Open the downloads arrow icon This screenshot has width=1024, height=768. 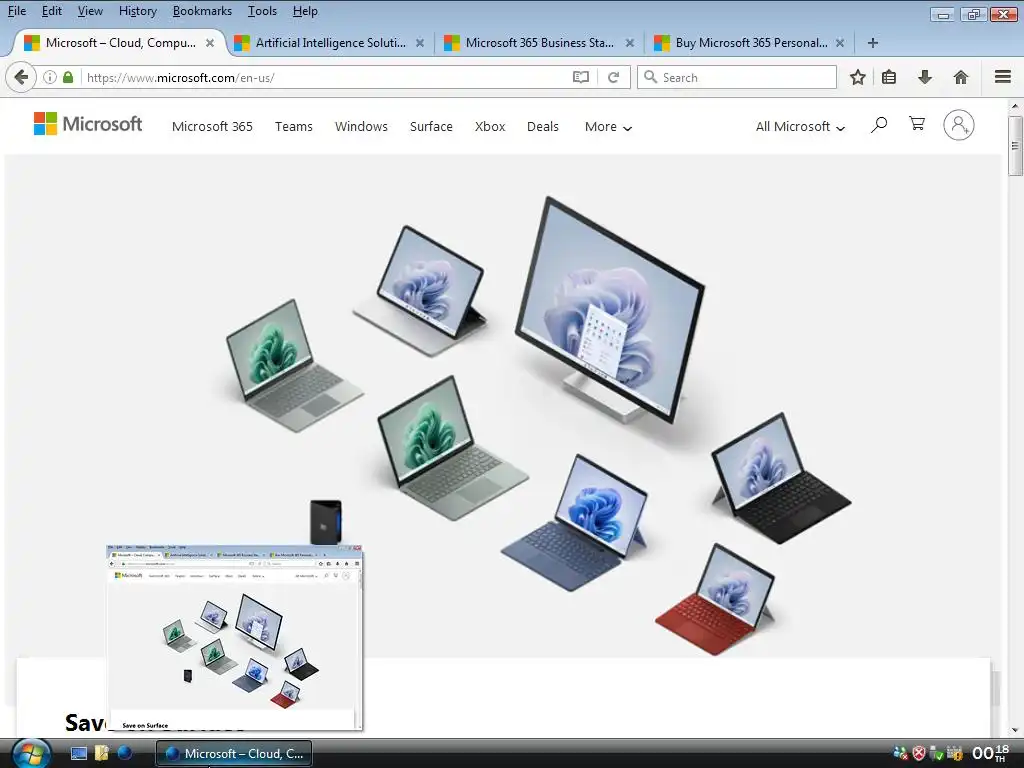925,77
